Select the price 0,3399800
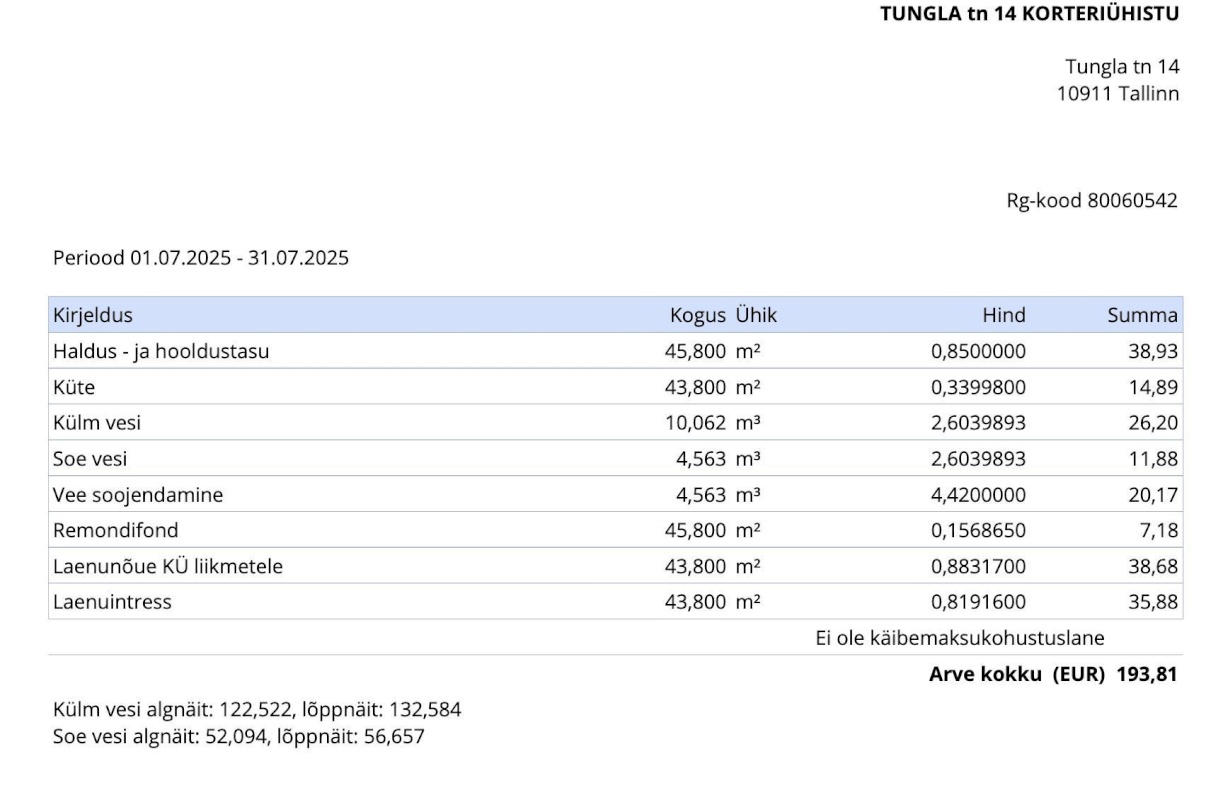 tap(978, 388)
